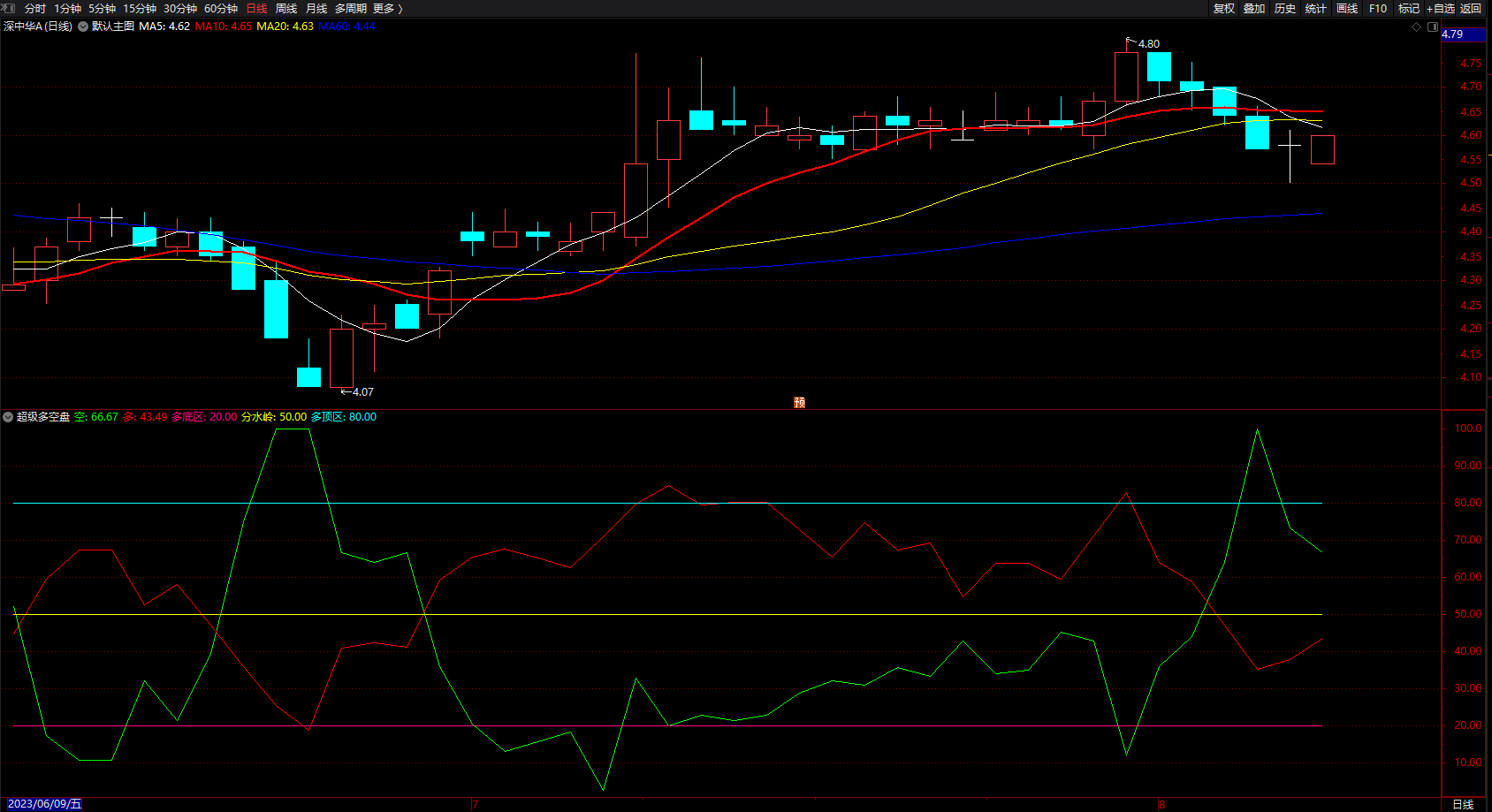Expand the 超级多空盘 indicator dropdown arrow
1492x812 pixels.
pos(8,417)
